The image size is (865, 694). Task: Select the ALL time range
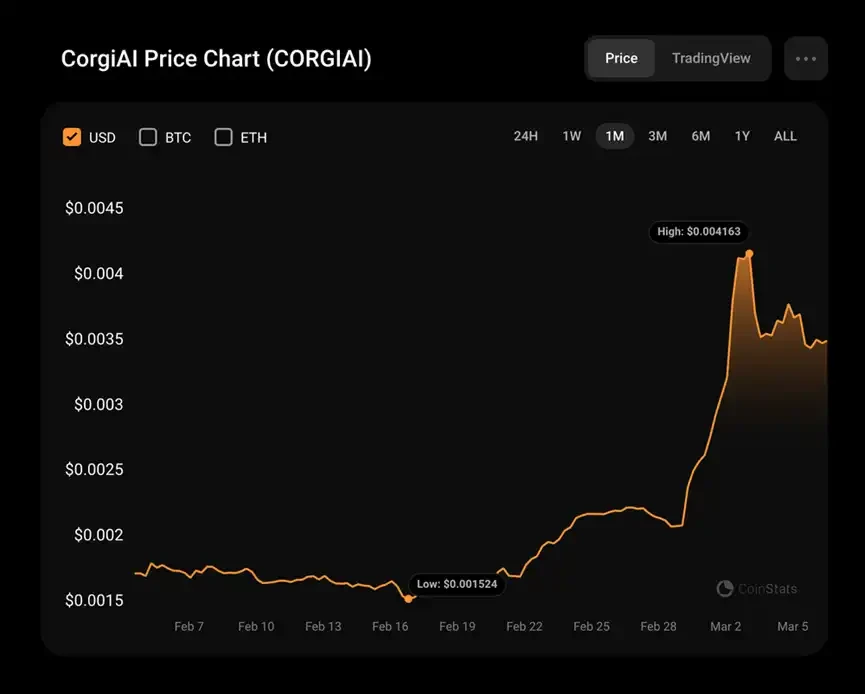click(785, 136)
